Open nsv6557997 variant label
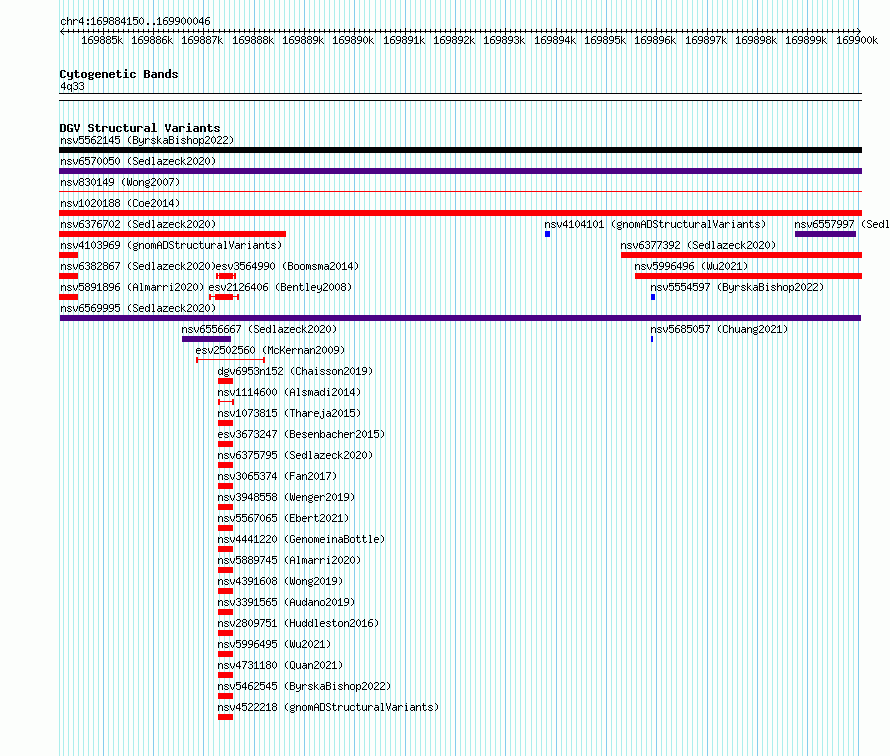Viewport: 890px width, 756px height. coord(841,224)
